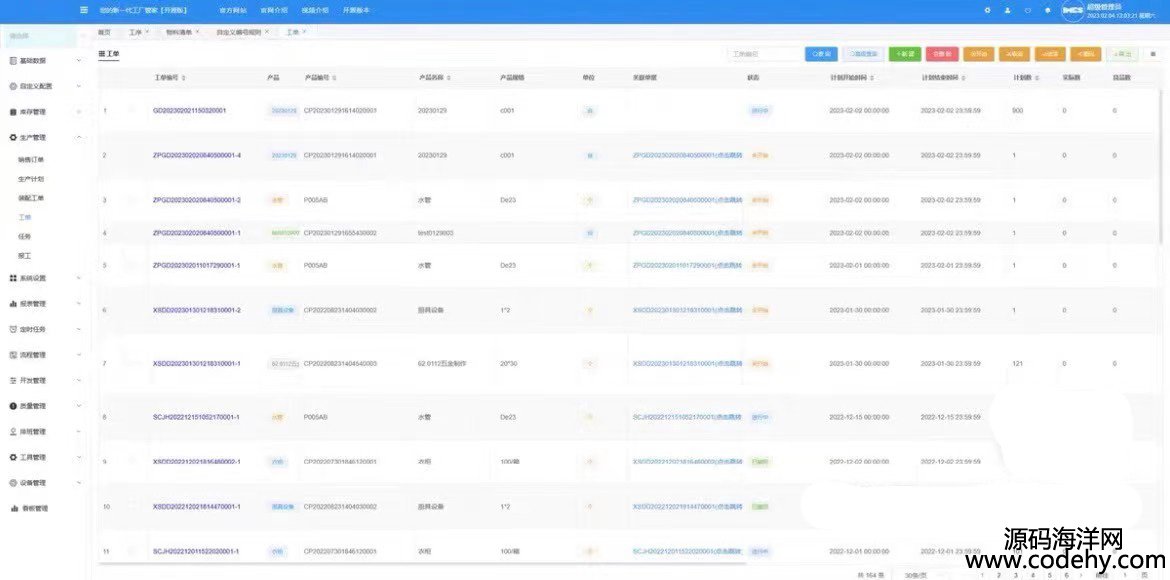Sort by the 工单编号 column arrows
This screenshot has width=1170, height=580.
[x=184, y=78]
